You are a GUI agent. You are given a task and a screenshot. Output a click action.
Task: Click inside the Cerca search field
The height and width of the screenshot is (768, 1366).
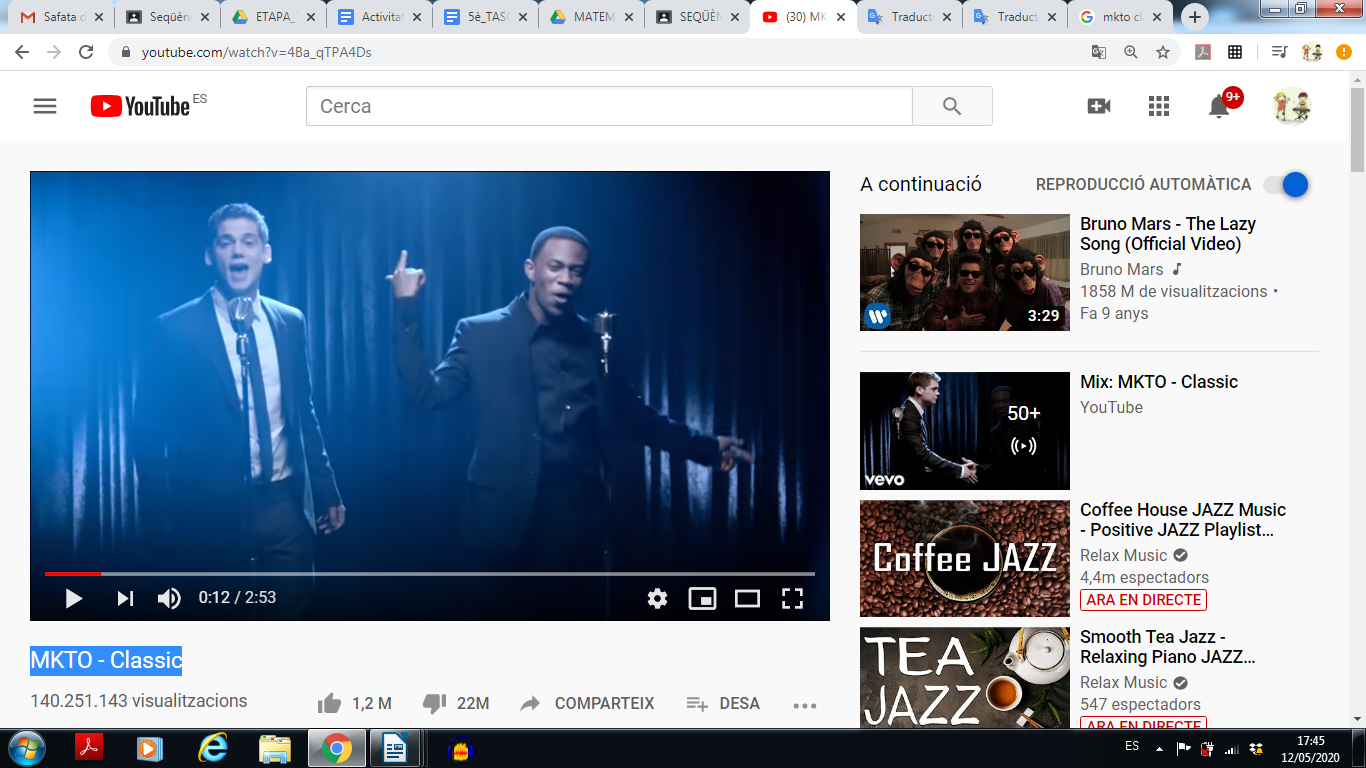pos(609,106)
